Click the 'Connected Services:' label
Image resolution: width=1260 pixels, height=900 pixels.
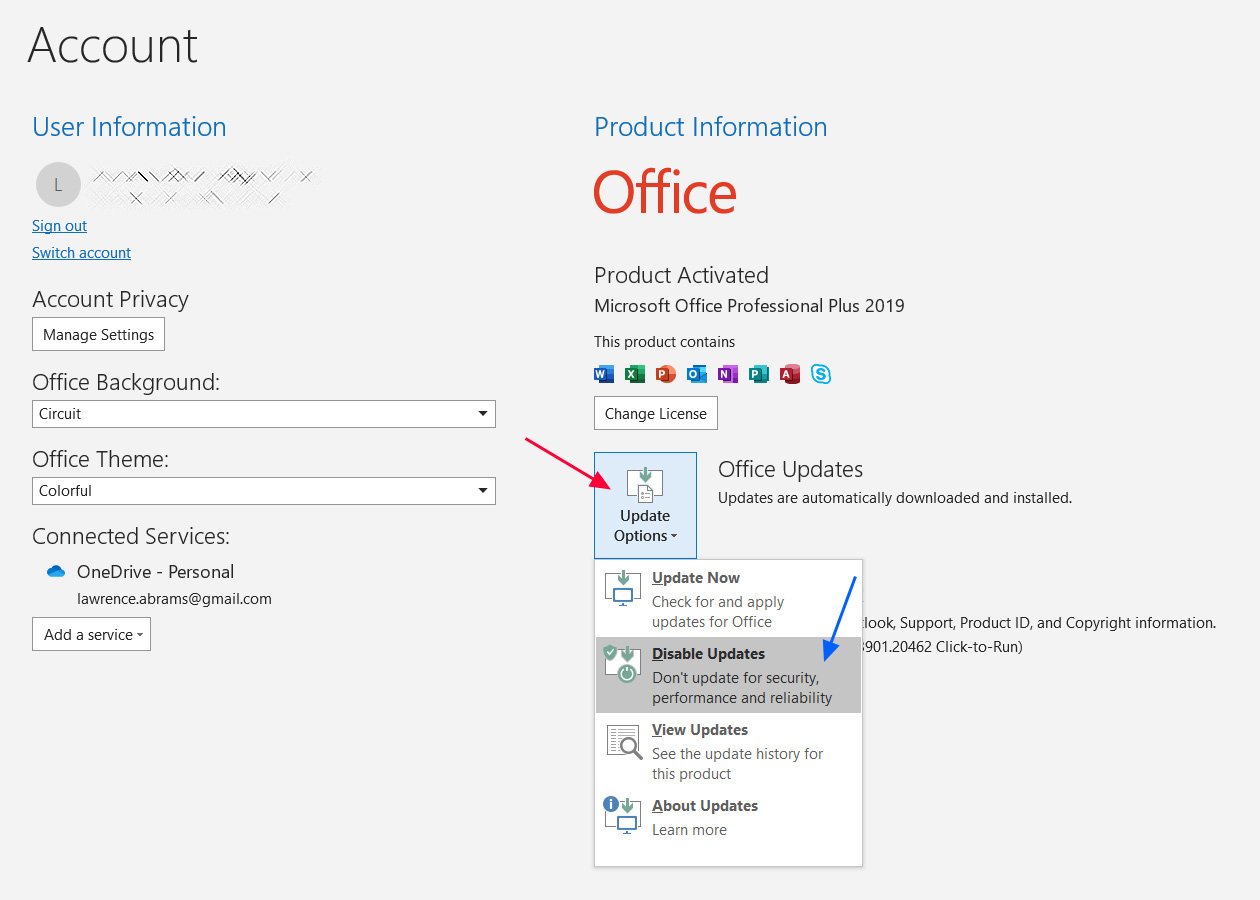[131, 536]
